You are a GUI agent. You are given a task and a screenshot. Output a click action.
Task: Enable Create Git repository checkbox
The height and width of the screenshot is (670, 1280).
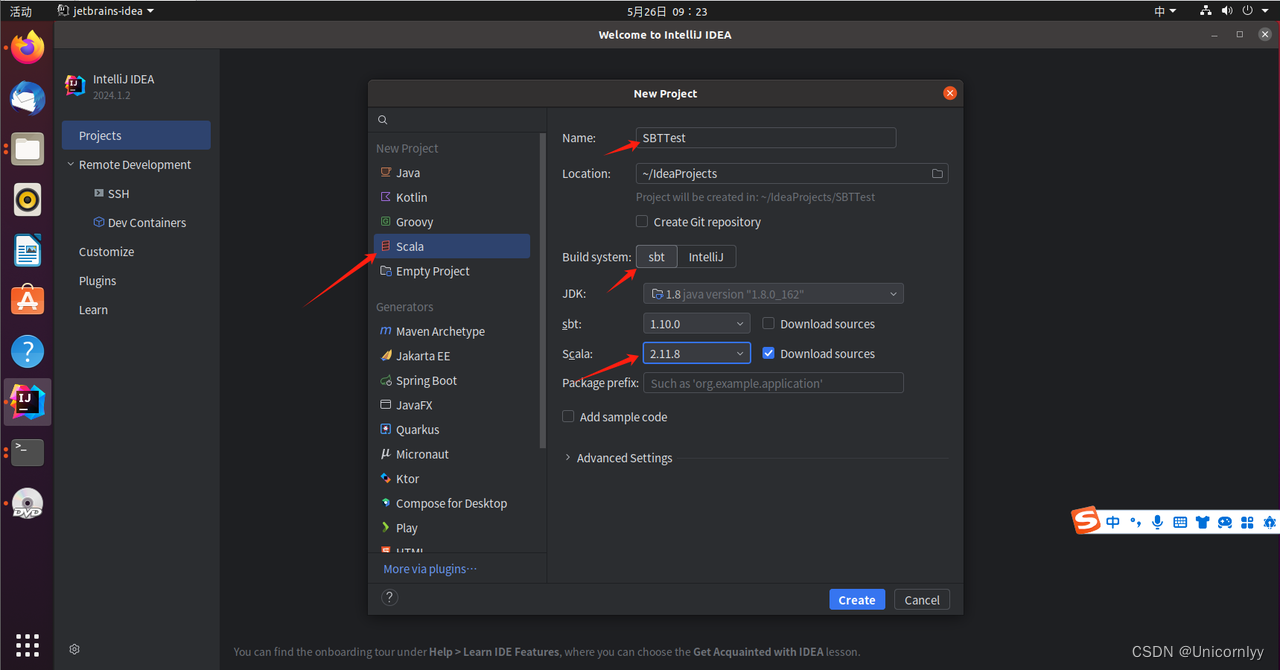642,221
